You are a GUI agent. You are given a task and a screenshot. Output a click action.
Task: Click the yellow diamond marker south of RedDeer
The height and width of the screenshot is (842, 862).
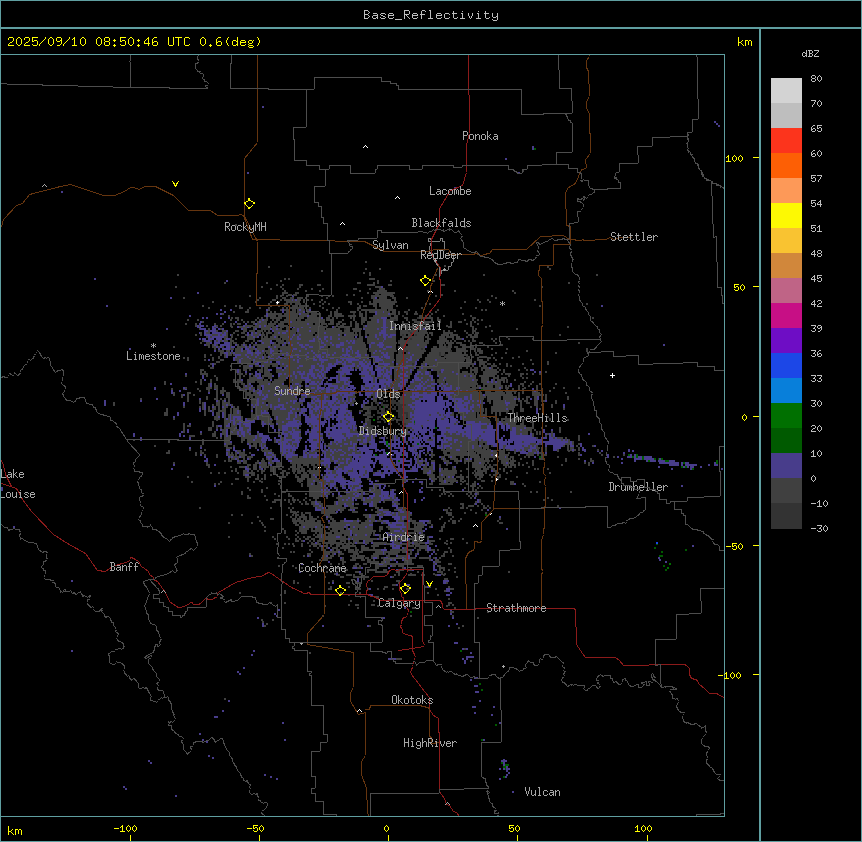pyautogui.click(x=426, y=281)
